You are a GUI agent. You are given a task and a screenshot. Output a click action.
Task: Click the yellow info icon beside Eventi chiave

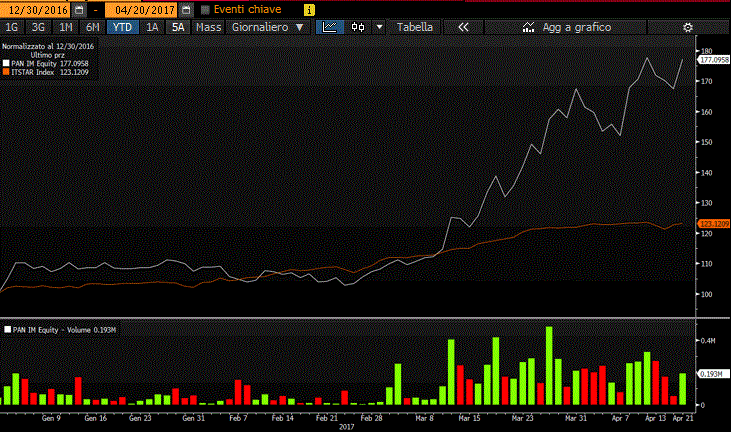point(307,8)
